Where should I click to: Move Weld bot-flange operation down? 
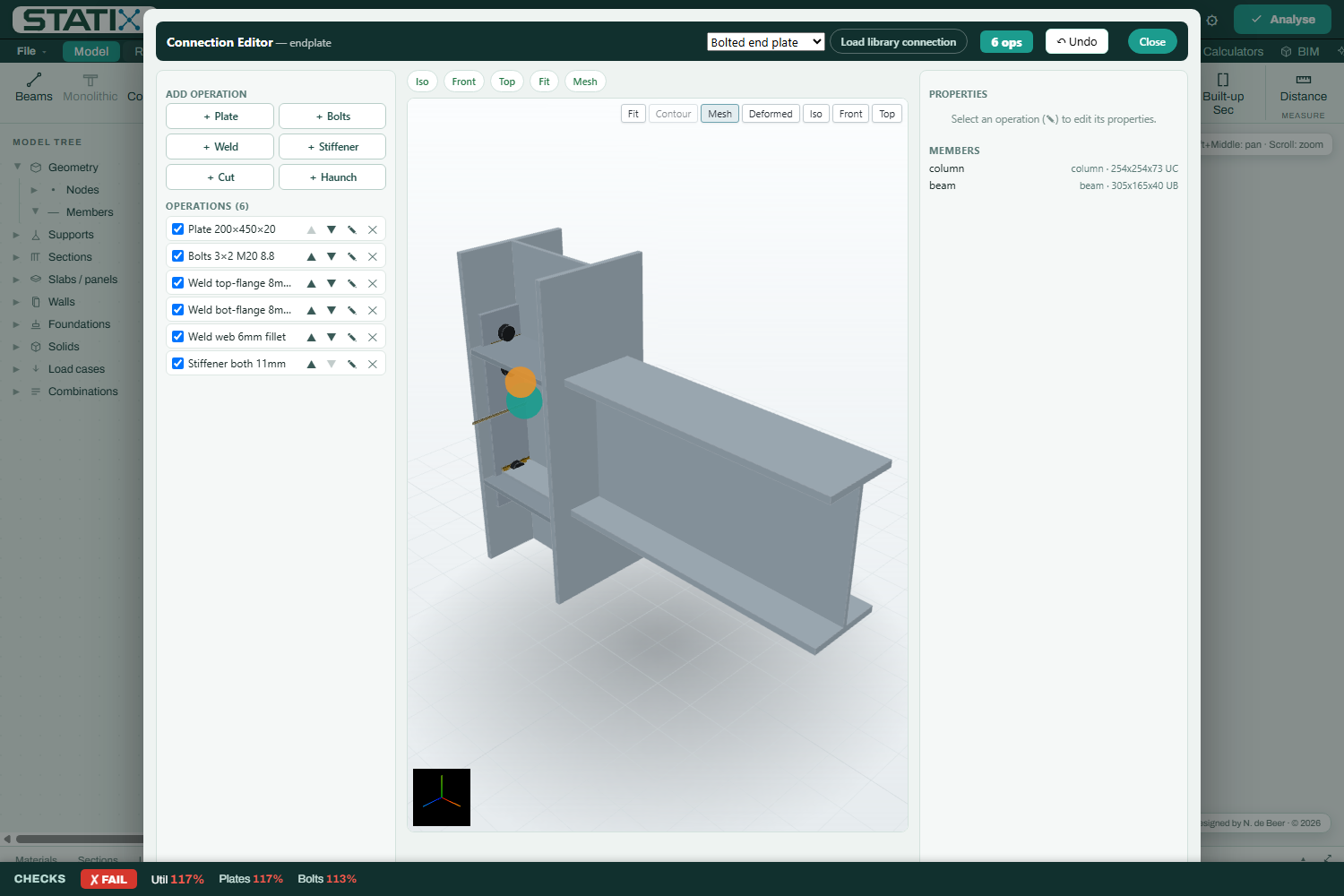tap(332, 310)
